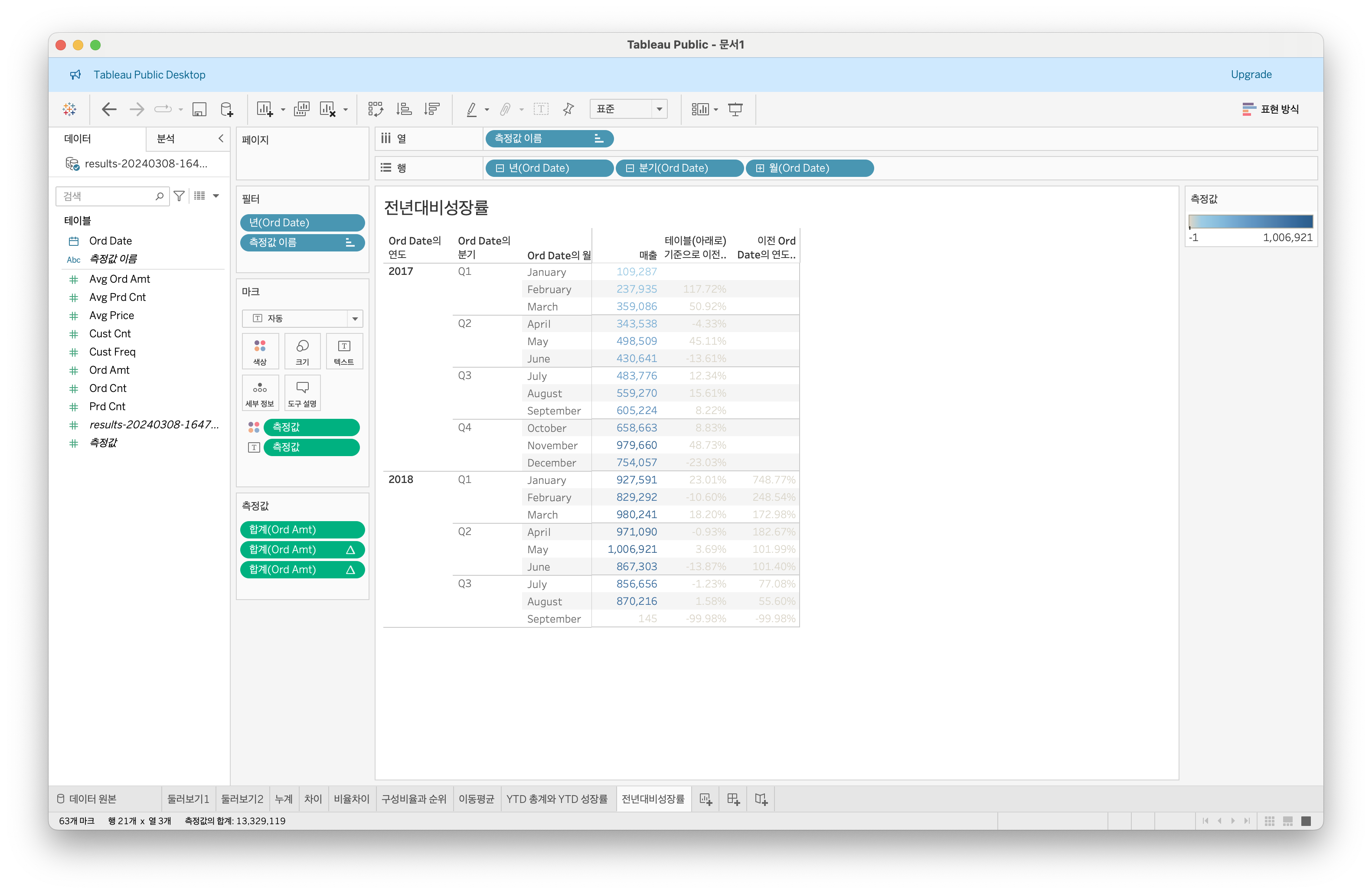Collapse the 분기(Ord Date) pill minus toggle

630,168
